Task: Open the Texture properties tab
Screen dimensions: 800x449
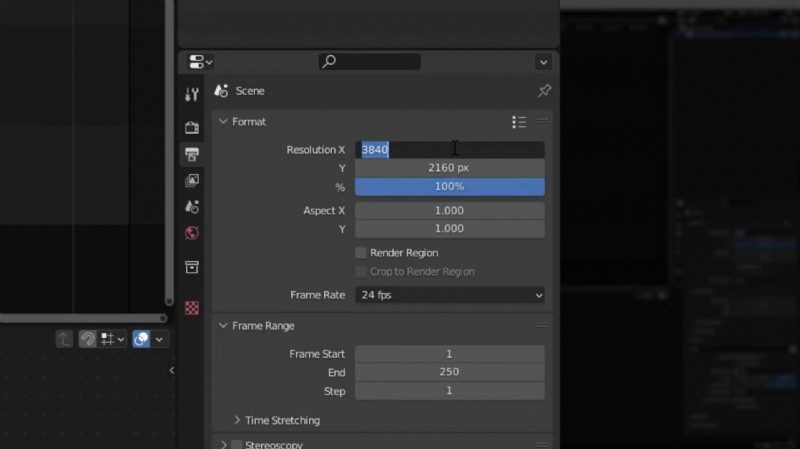Action: [x=192, y=307]
